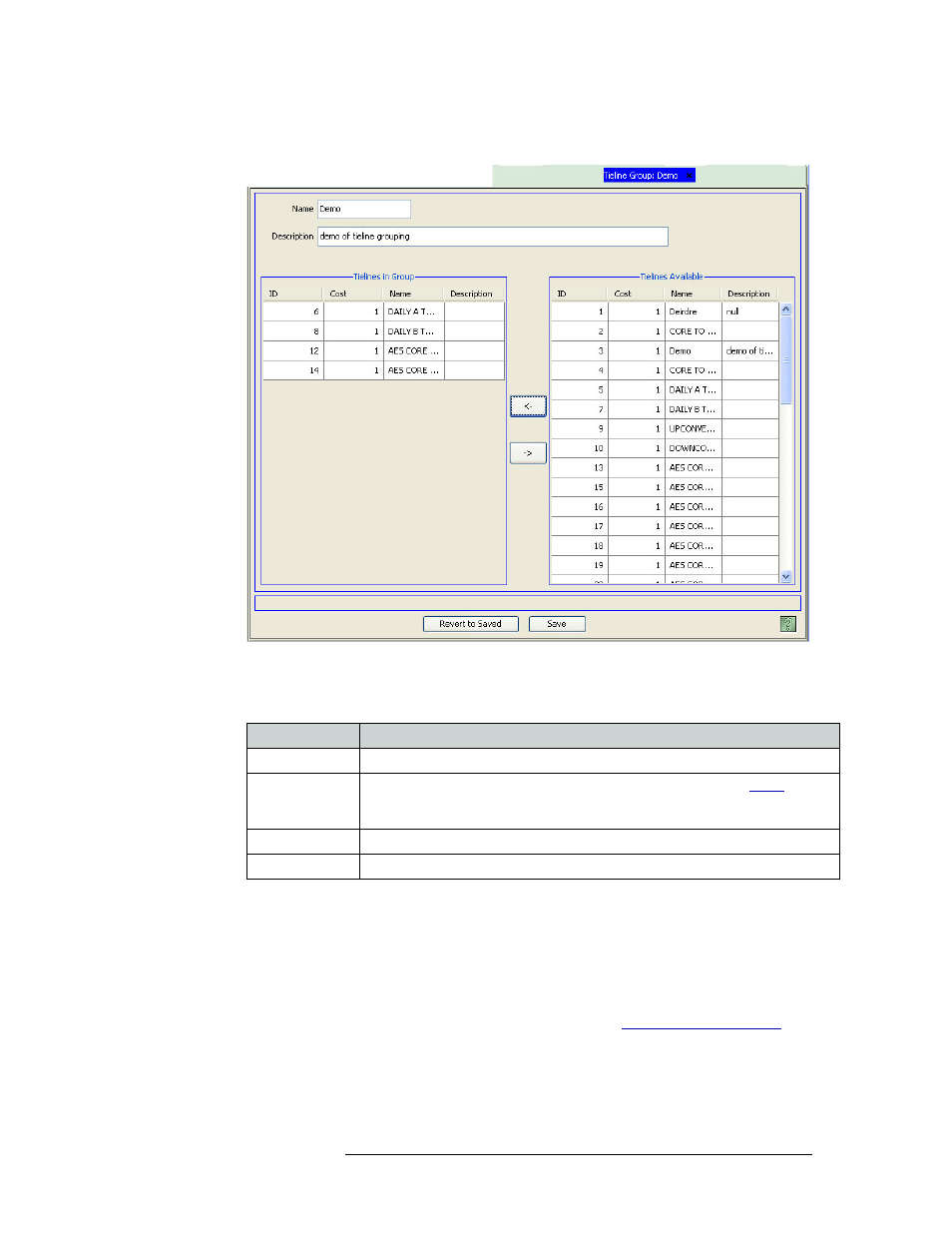Click the Name input field
The height and width of the screenshot is (1233, 952).
point(364,209)
